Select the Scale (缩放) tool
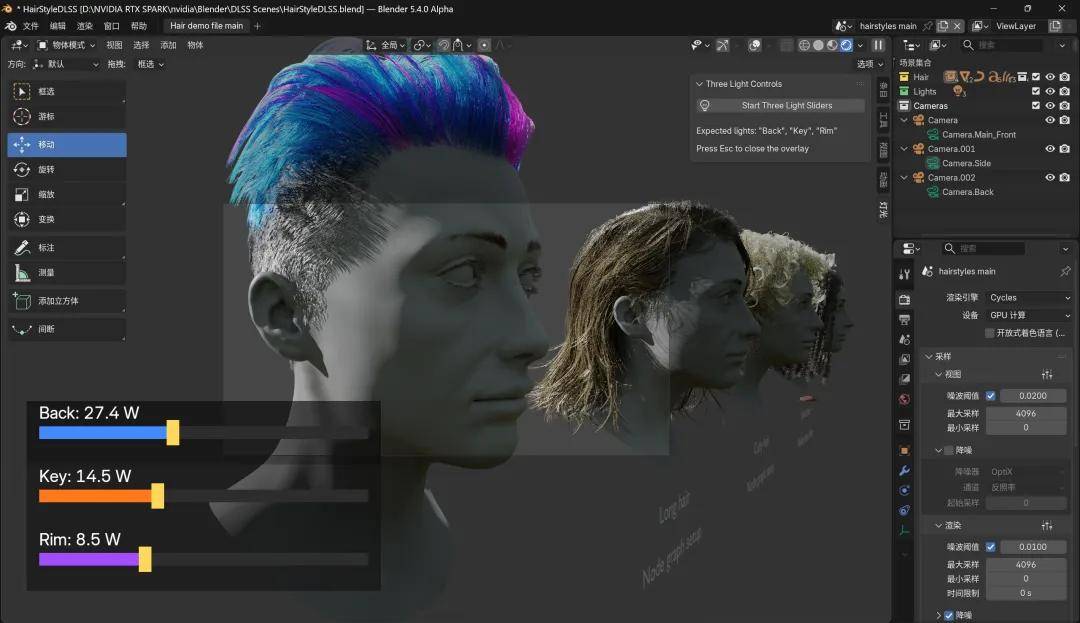Screen dimensions: 1080x623 [67, 194]
